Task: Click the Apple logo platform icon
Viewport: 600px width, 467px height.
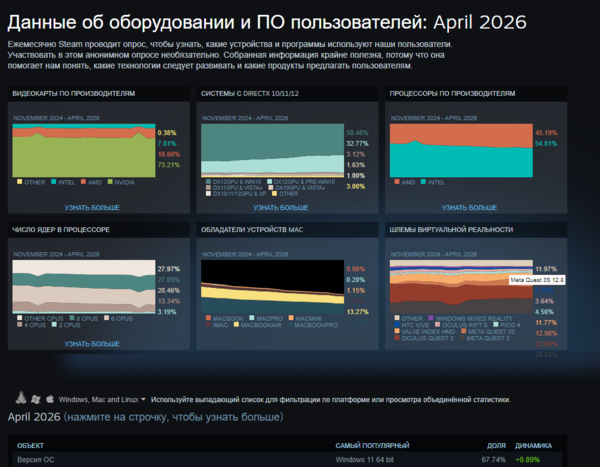Action: (50, 399)
